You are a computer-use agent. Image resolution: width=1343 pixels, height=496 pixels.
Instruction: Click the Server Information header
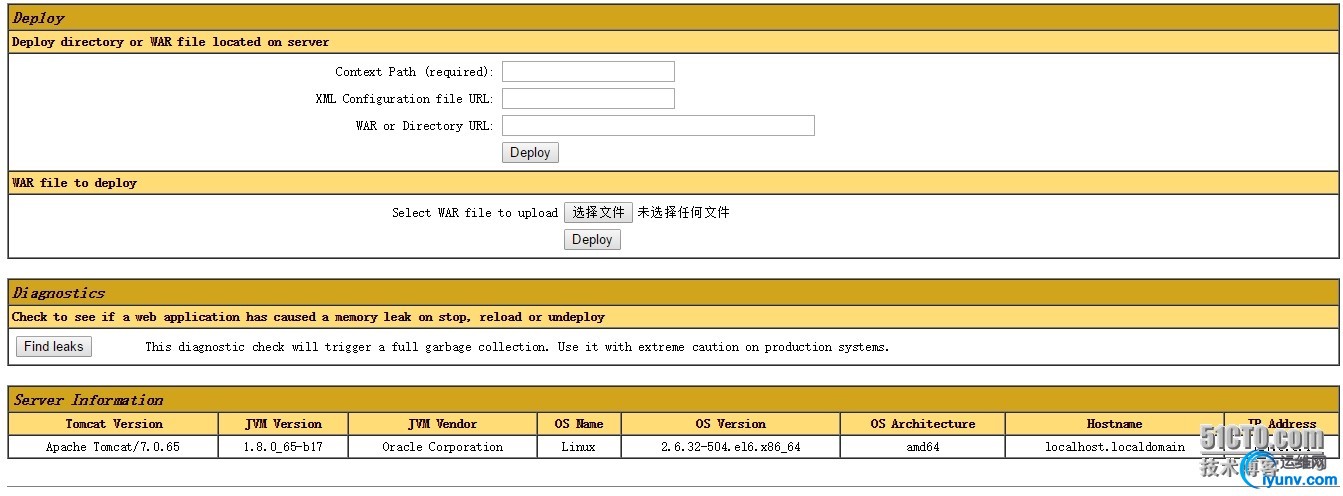click(672, 400)
